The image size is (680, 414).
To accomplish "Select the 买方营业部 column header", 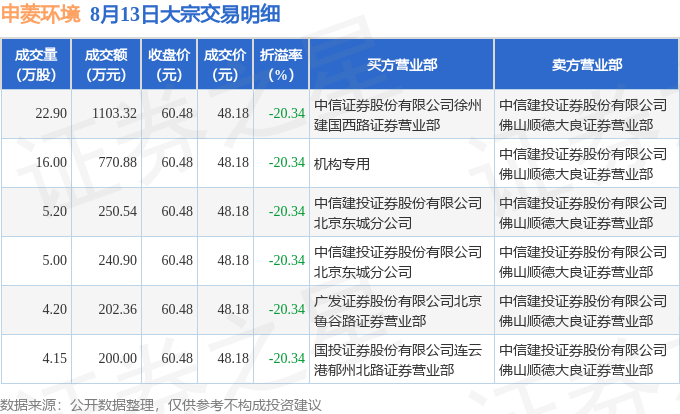I will (402, 65).
